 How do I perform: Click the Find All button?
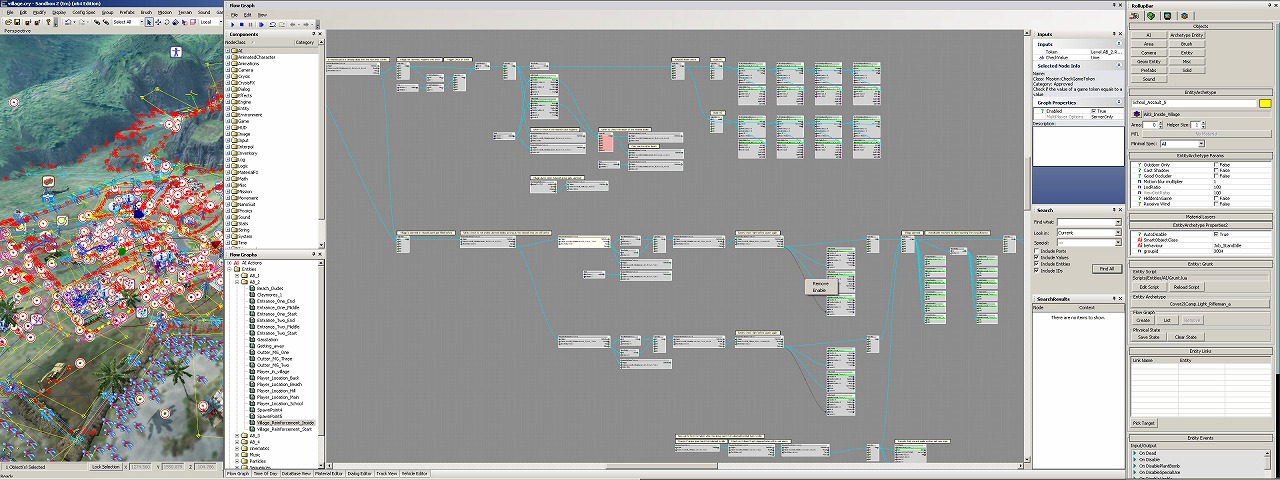click(x=1106, y=269)
